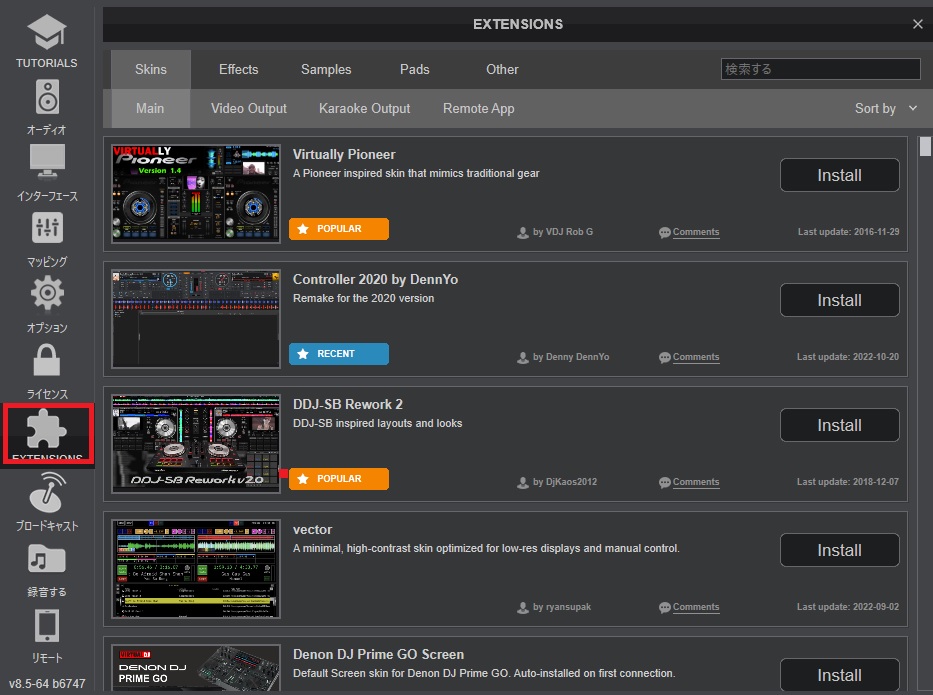Open Comments for DDJ-SB Rework 2
This screenshot has height=695, width=933.
[696, 482]
